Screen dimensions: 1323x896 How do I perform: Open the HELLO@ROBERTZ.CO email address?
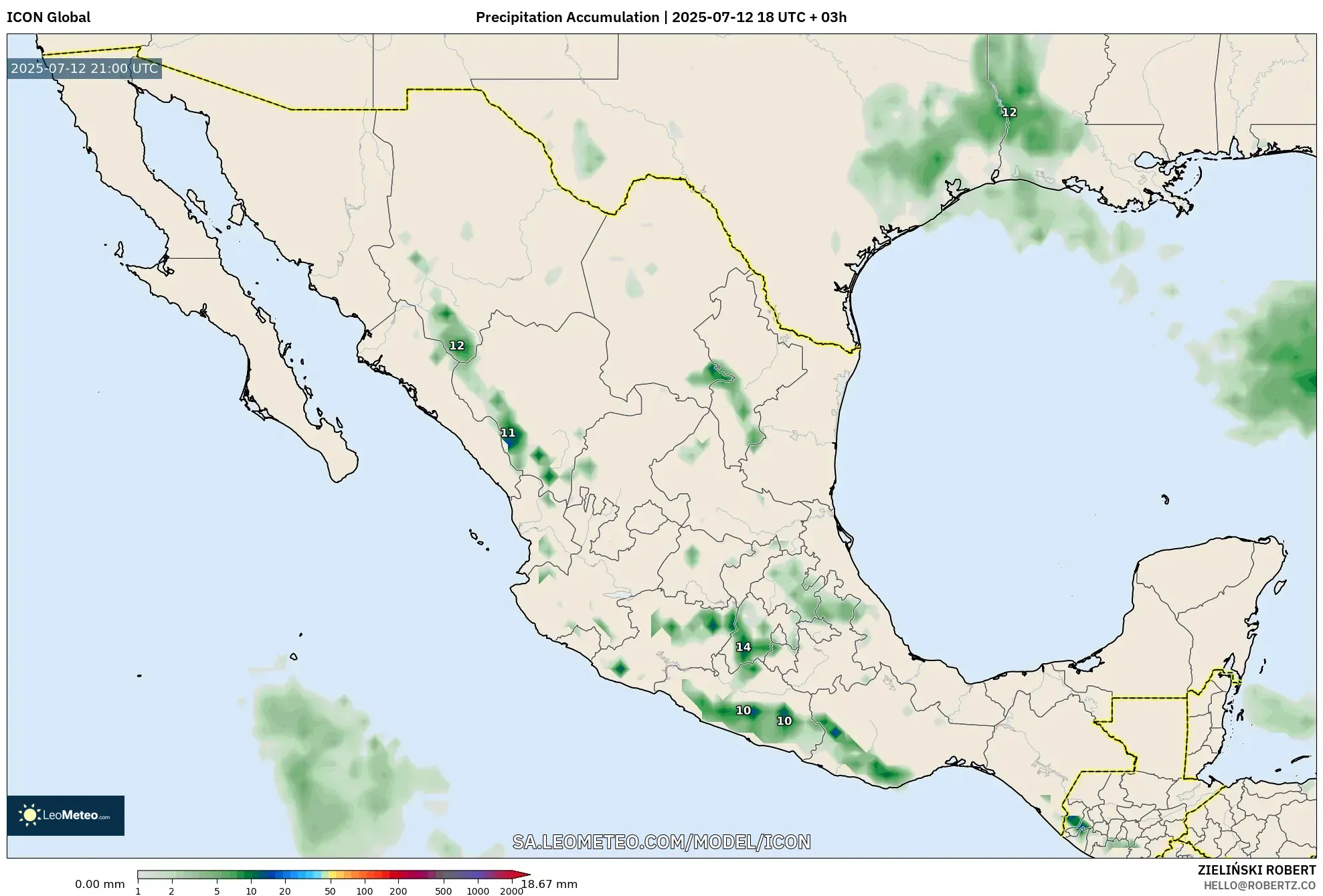point(1259,885)
